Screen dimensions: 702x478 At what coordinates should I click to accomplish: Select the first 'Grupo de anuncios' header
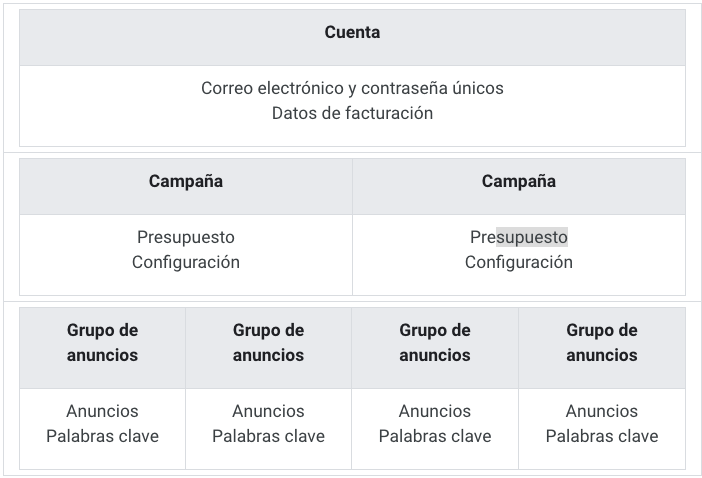[x=102, y=342]
